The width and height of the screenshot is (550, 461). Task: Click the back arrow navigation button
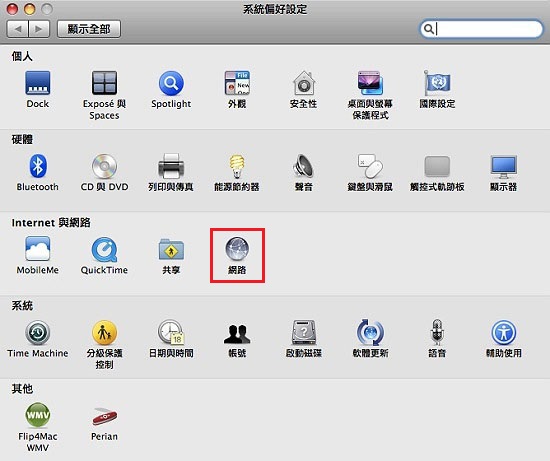click(18, 29)
